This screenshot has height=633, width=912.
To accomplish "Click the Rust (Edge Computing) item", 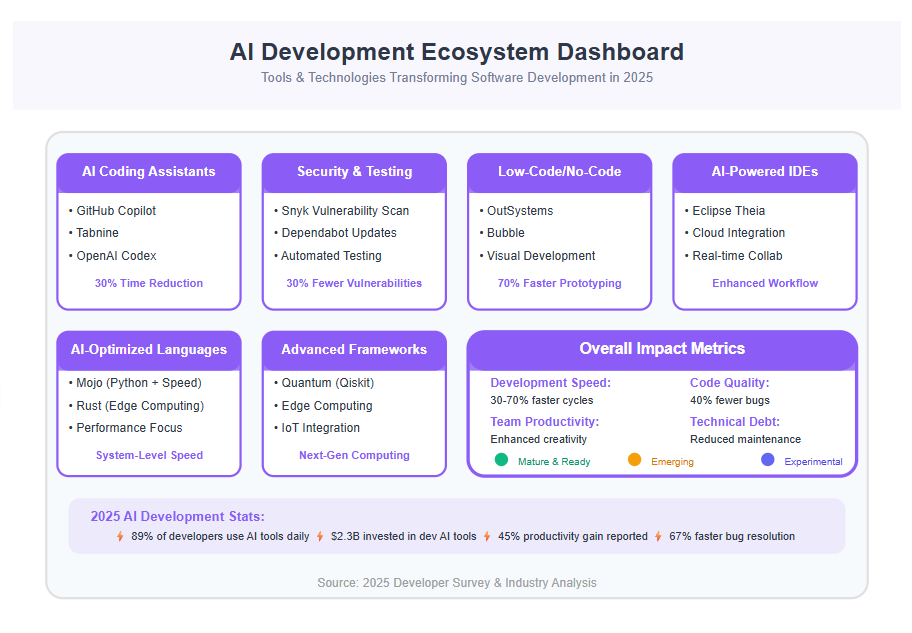I will pos(136,406).
